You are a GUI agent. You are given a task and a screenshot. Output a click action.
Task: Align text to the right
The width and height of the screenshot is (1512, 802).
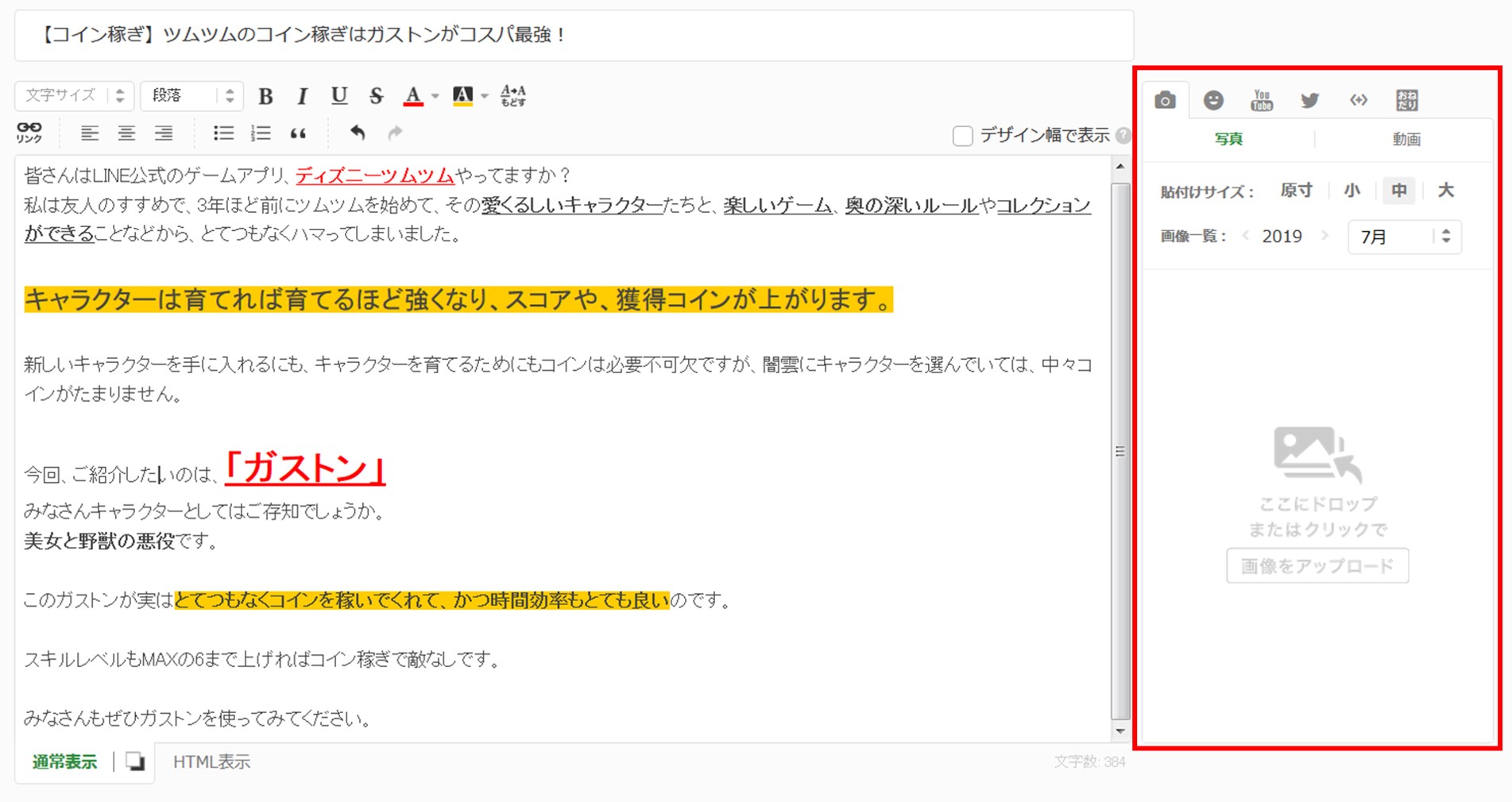click(x=164, y=133)
